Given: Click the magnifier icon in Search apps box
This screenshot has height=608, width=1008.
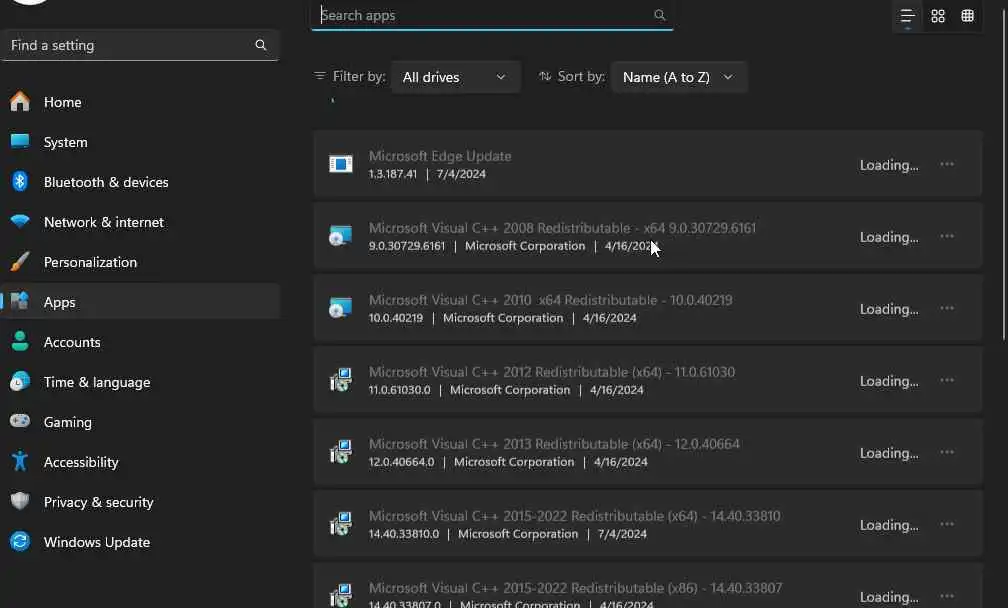Looking at the screenshot, I should pos(660,15).
